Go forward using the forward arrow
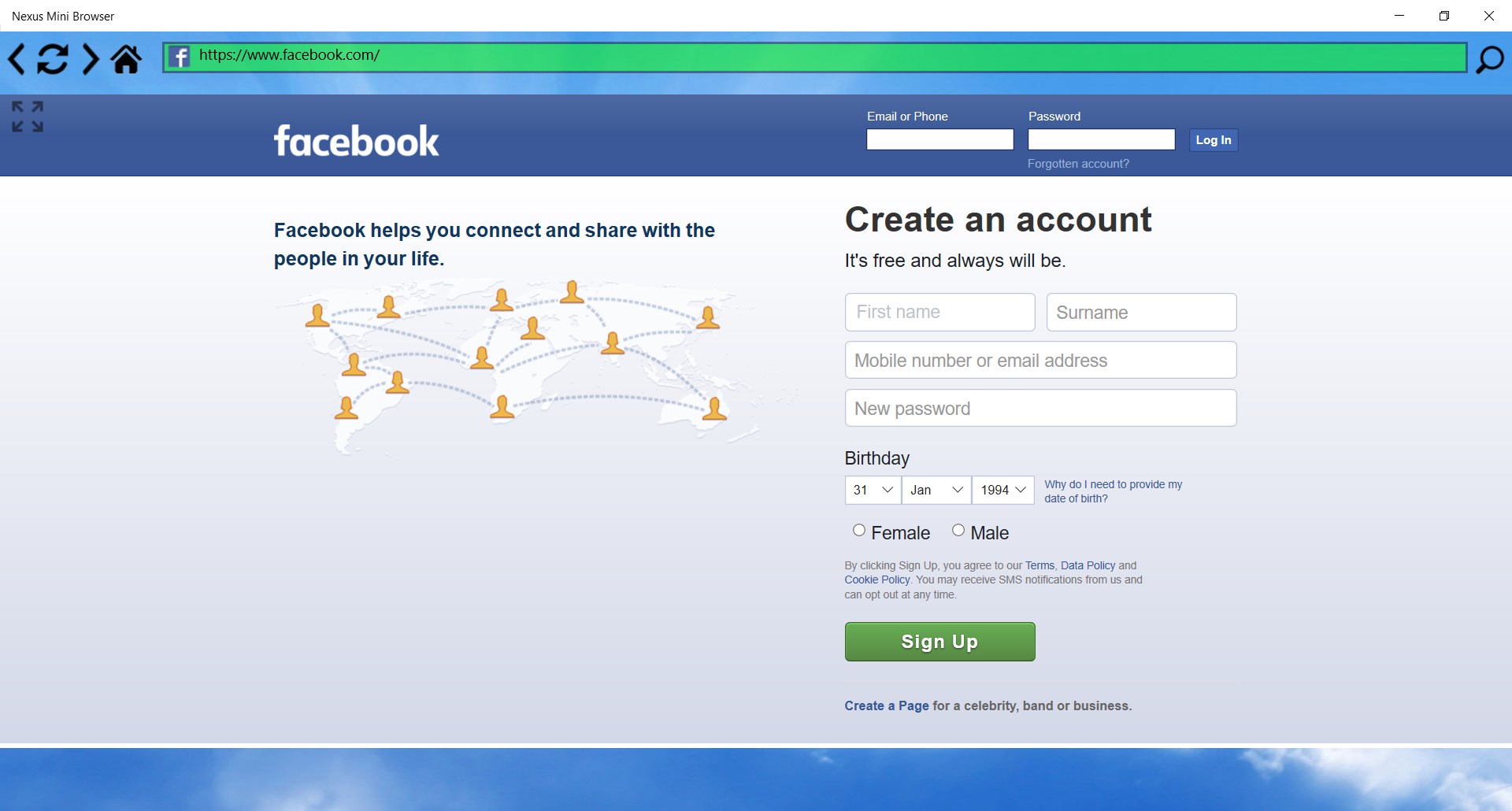The width and height of the screenshot is (1512, 811). (x=91, y=59)
